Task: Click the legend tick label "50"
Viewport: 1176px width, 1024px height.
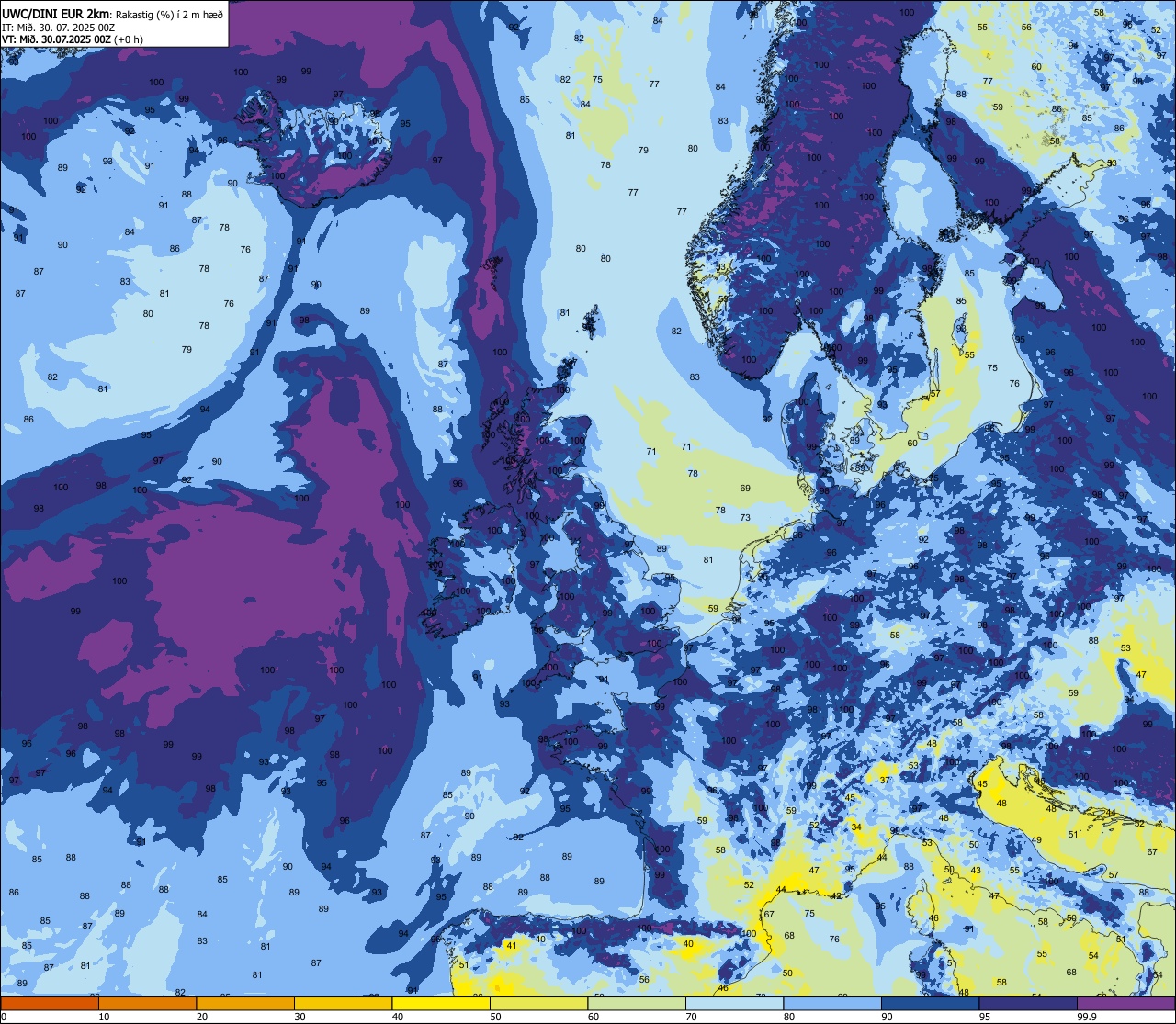Action: [495, 1017]
